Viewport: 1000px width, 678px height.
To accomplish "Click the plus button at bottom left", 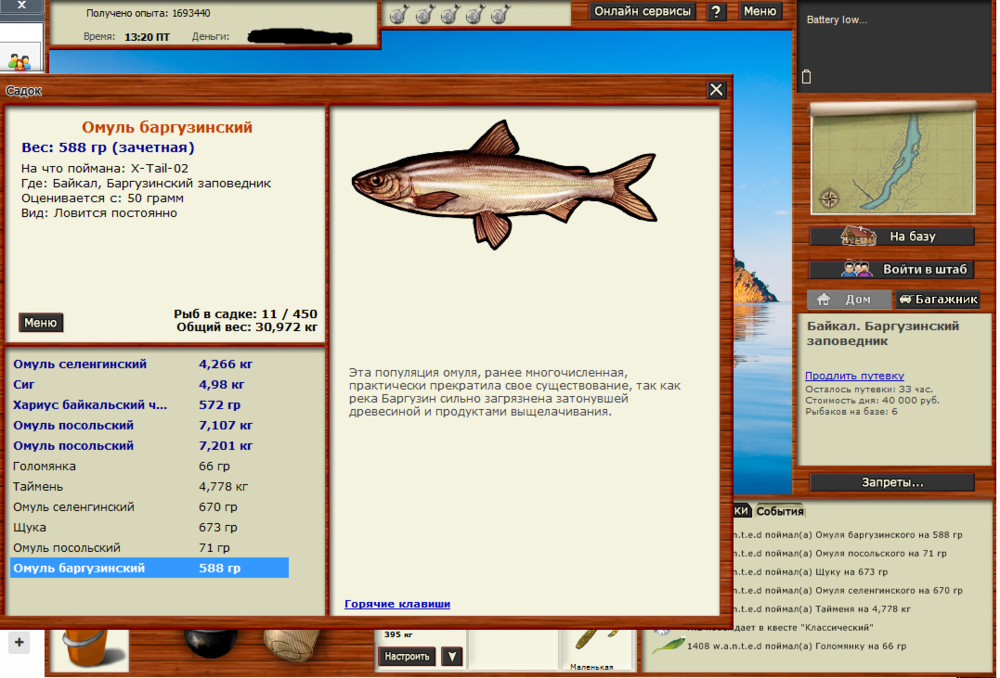I will tap(19, 642).
